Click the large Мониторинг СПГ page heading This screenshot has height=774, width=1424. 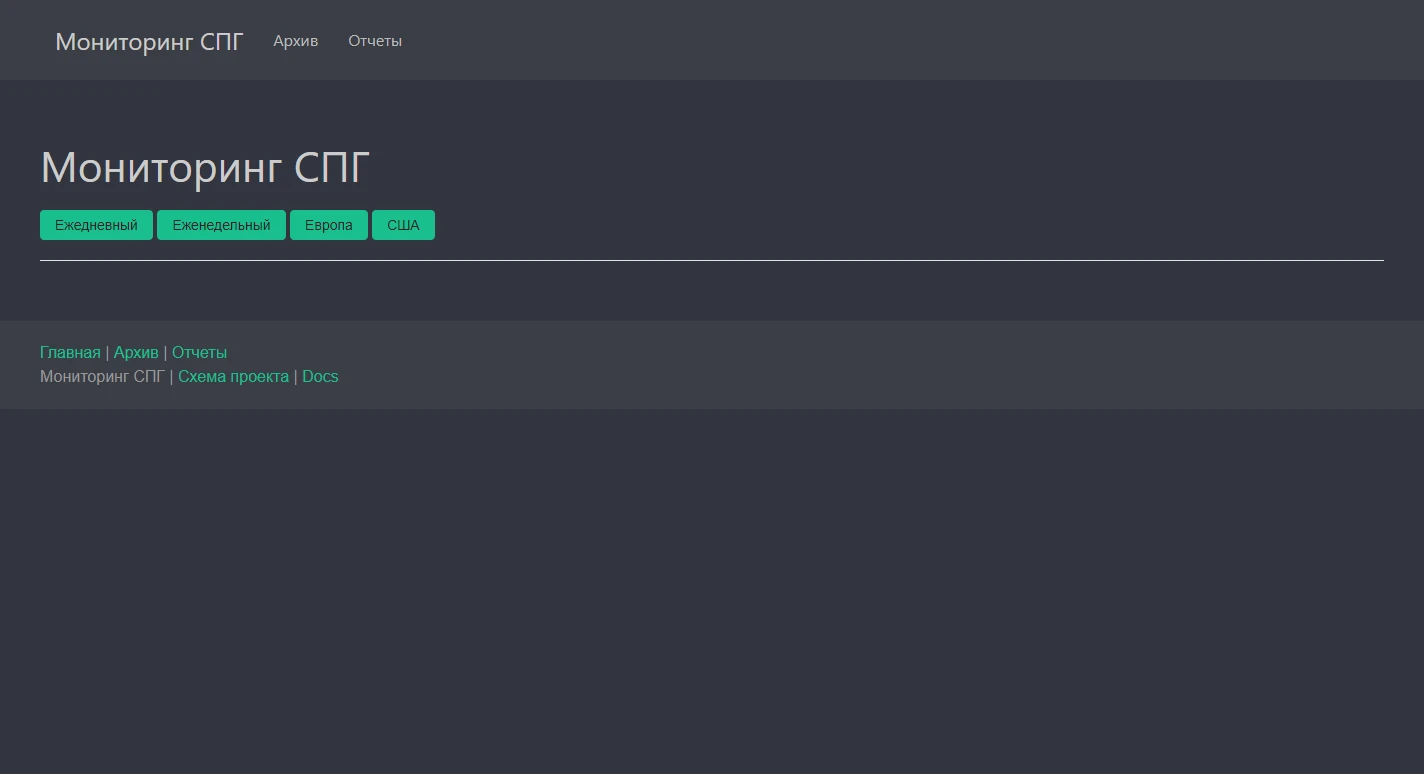point(205,167)
